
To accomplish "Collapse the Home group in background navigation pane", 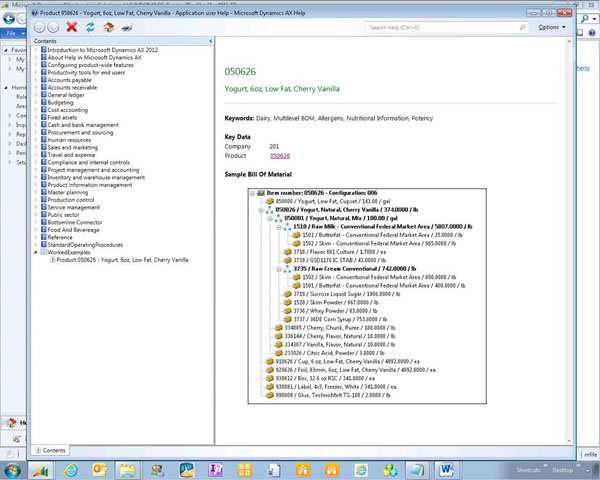I will 6,88.
